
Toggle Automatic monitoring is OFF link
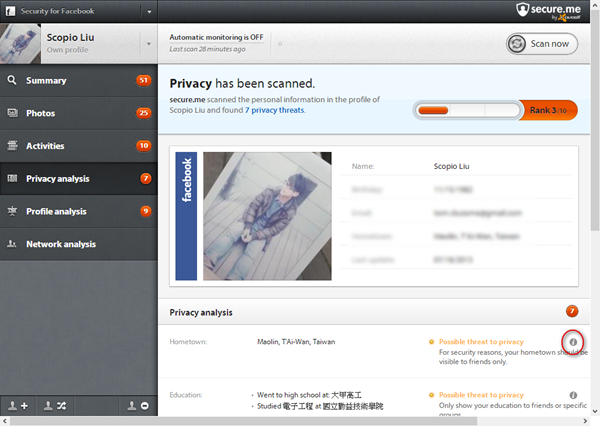coord(216,37)
